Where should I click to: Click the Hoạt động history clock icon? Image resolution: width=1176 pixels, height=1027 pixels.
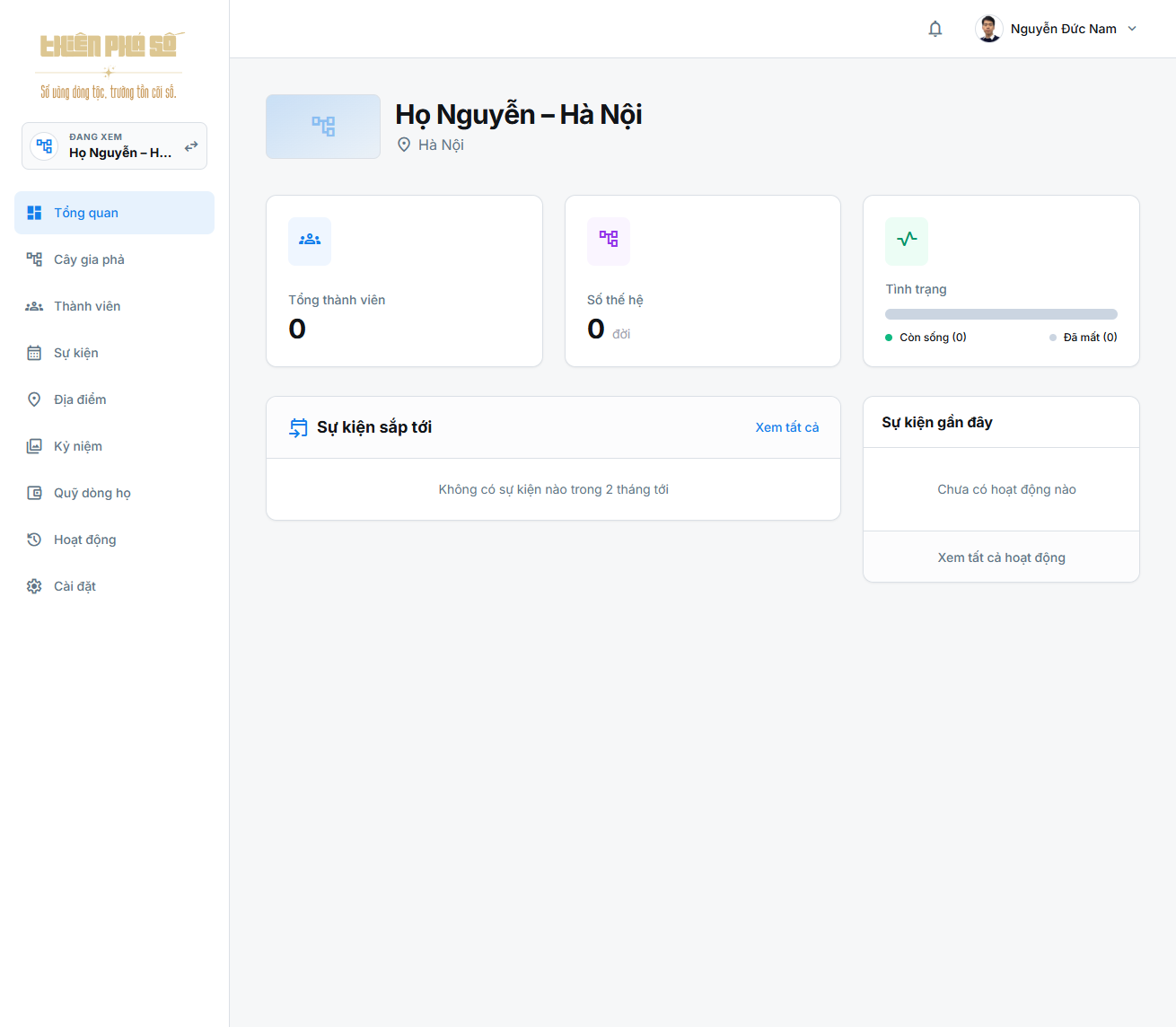(34, 540)
